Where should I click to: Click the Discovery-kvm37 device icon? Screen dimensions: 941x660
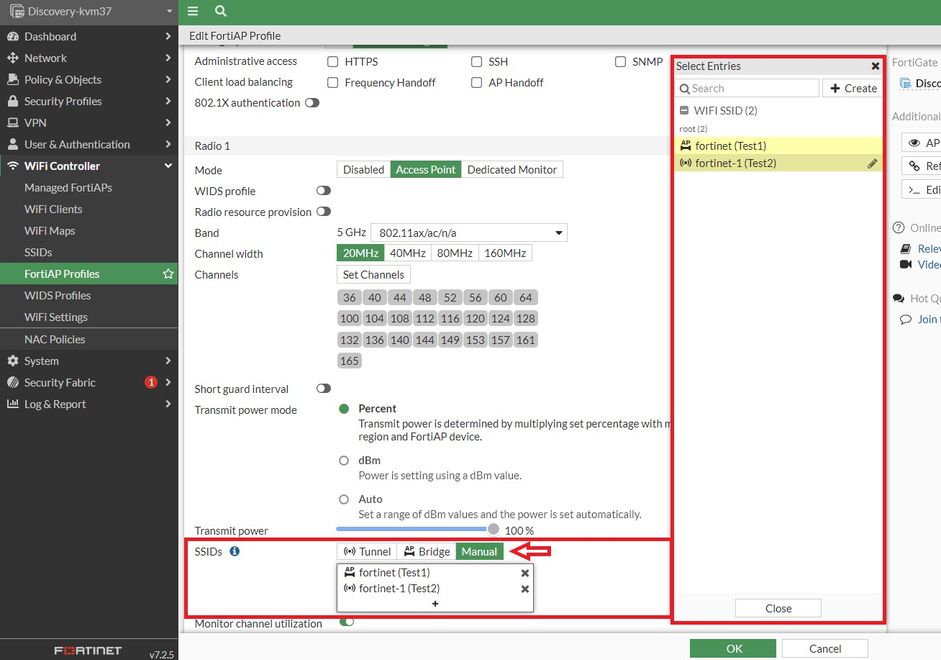[x=17, y=11]
